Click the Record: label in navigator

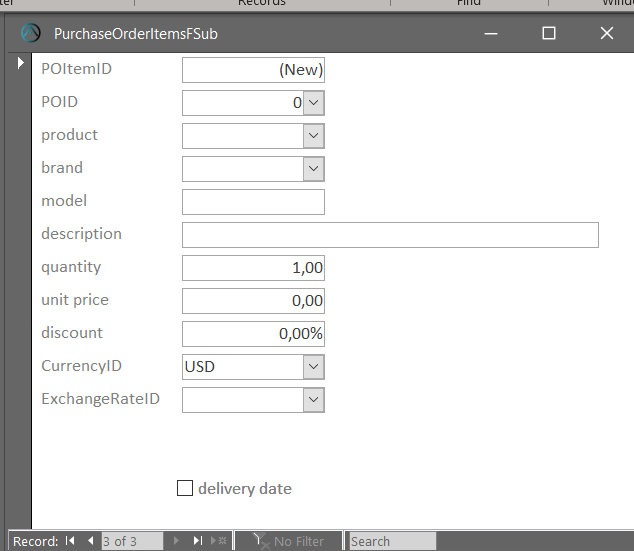[36, 541]
